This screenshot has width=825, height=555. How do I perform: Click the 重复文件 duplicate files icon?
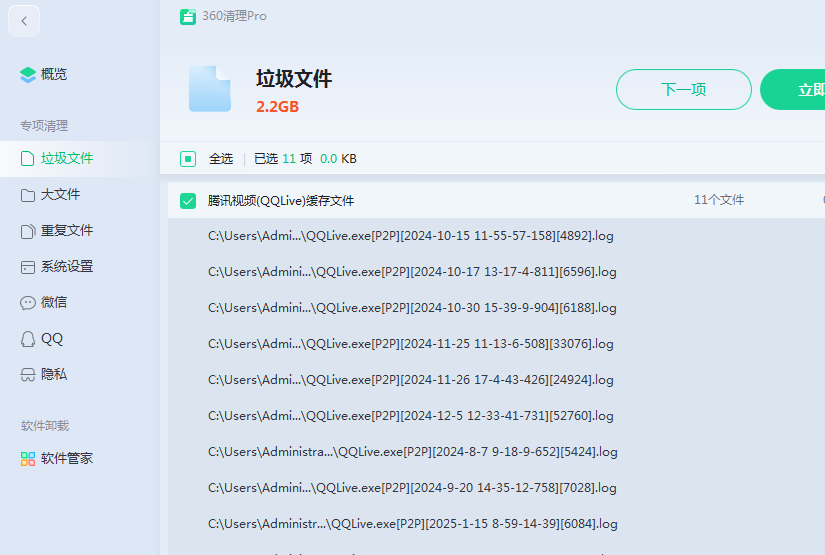[28, 231]
